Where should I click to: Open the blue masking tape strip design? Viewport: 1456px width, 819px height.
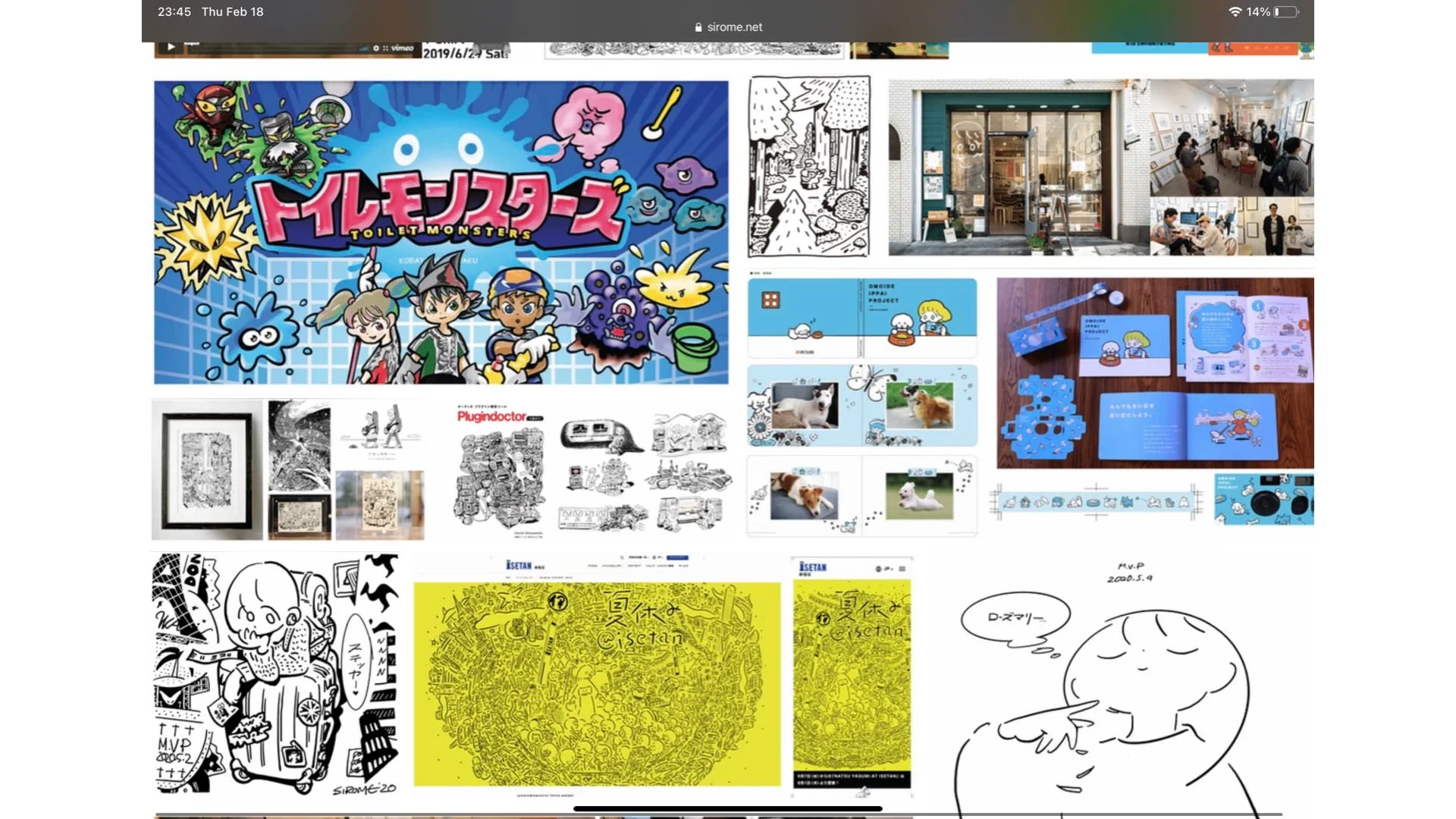pyautogui.click(x=1097, y=502)
